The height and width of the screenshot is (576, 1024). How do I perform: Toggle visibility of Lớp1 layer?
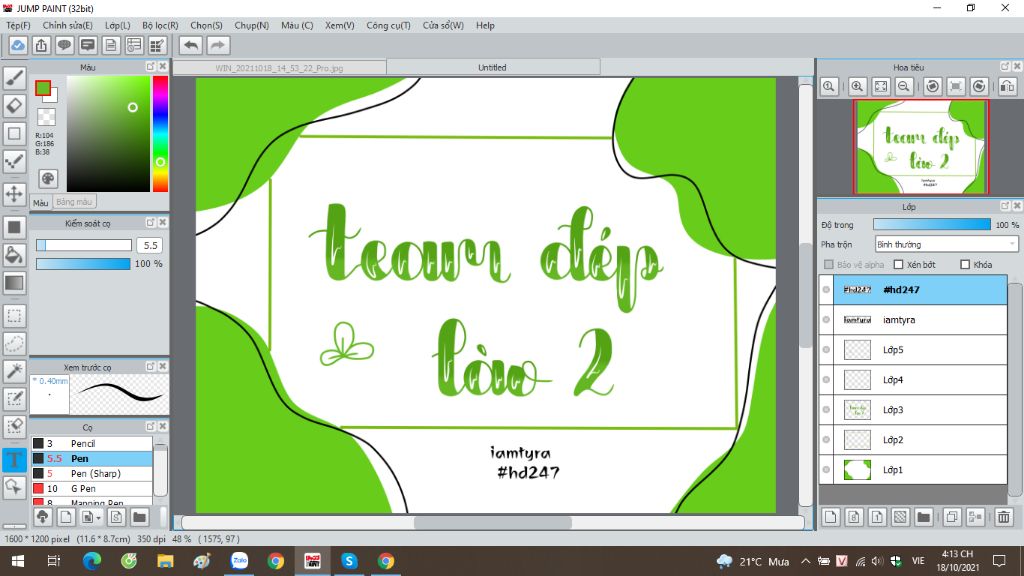826,470
